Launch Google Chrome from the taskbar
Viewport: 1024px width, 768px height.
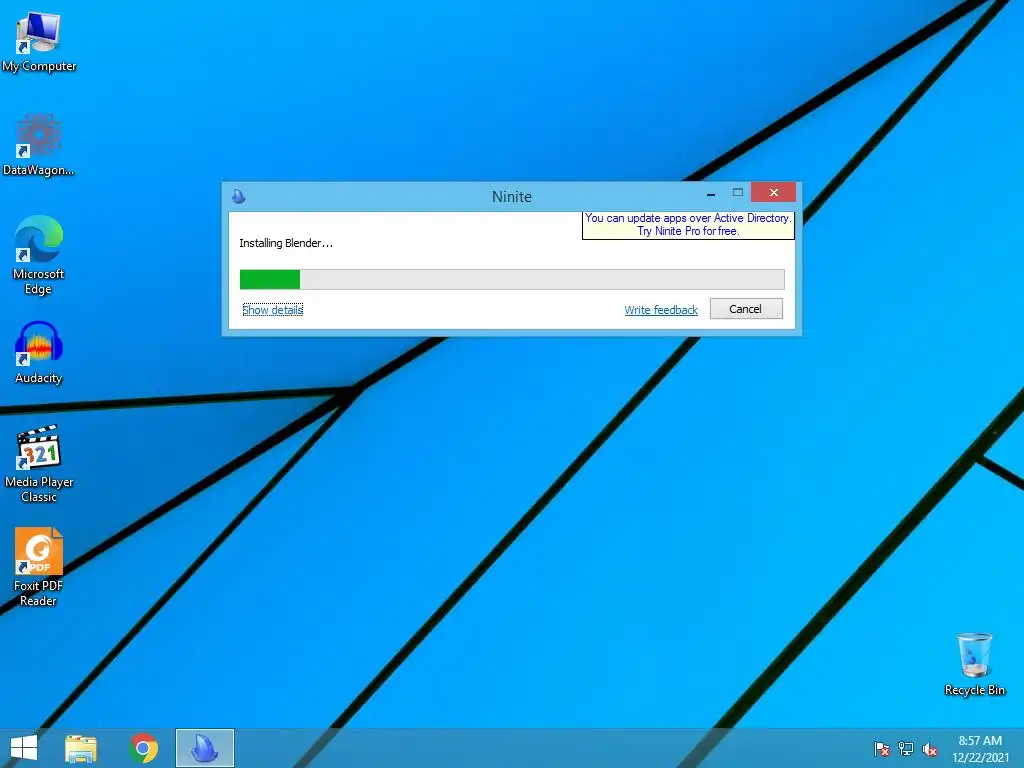pos(143,748)
